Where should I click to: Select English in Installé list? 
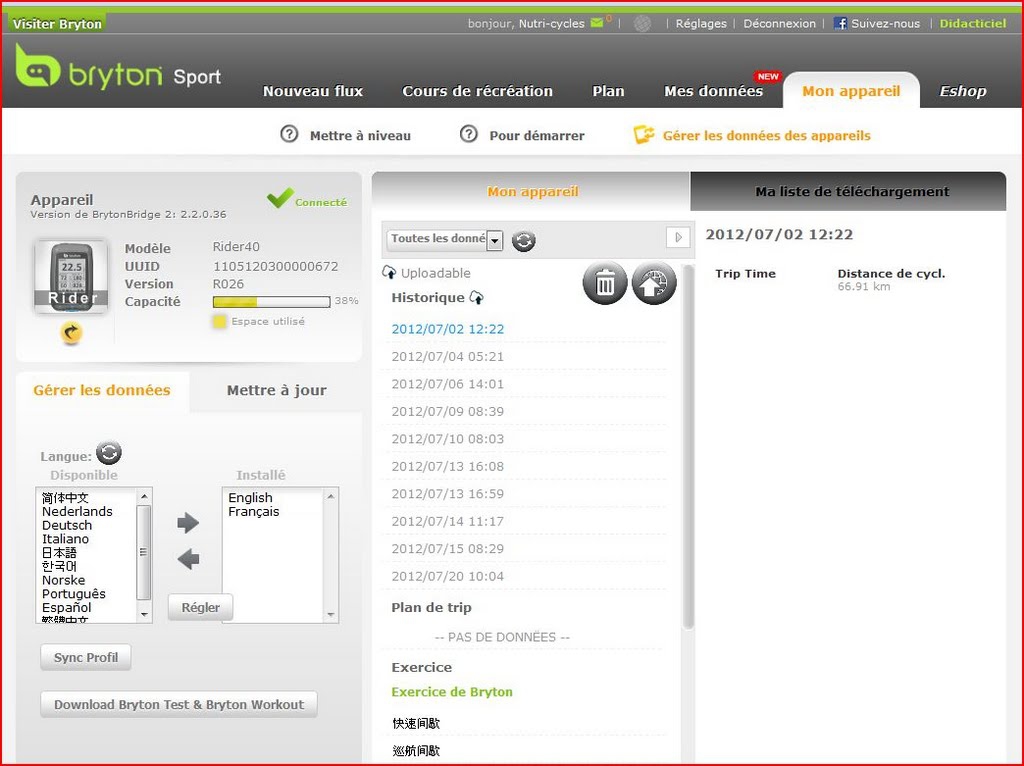pyautogui.click(x=250, y=498)
